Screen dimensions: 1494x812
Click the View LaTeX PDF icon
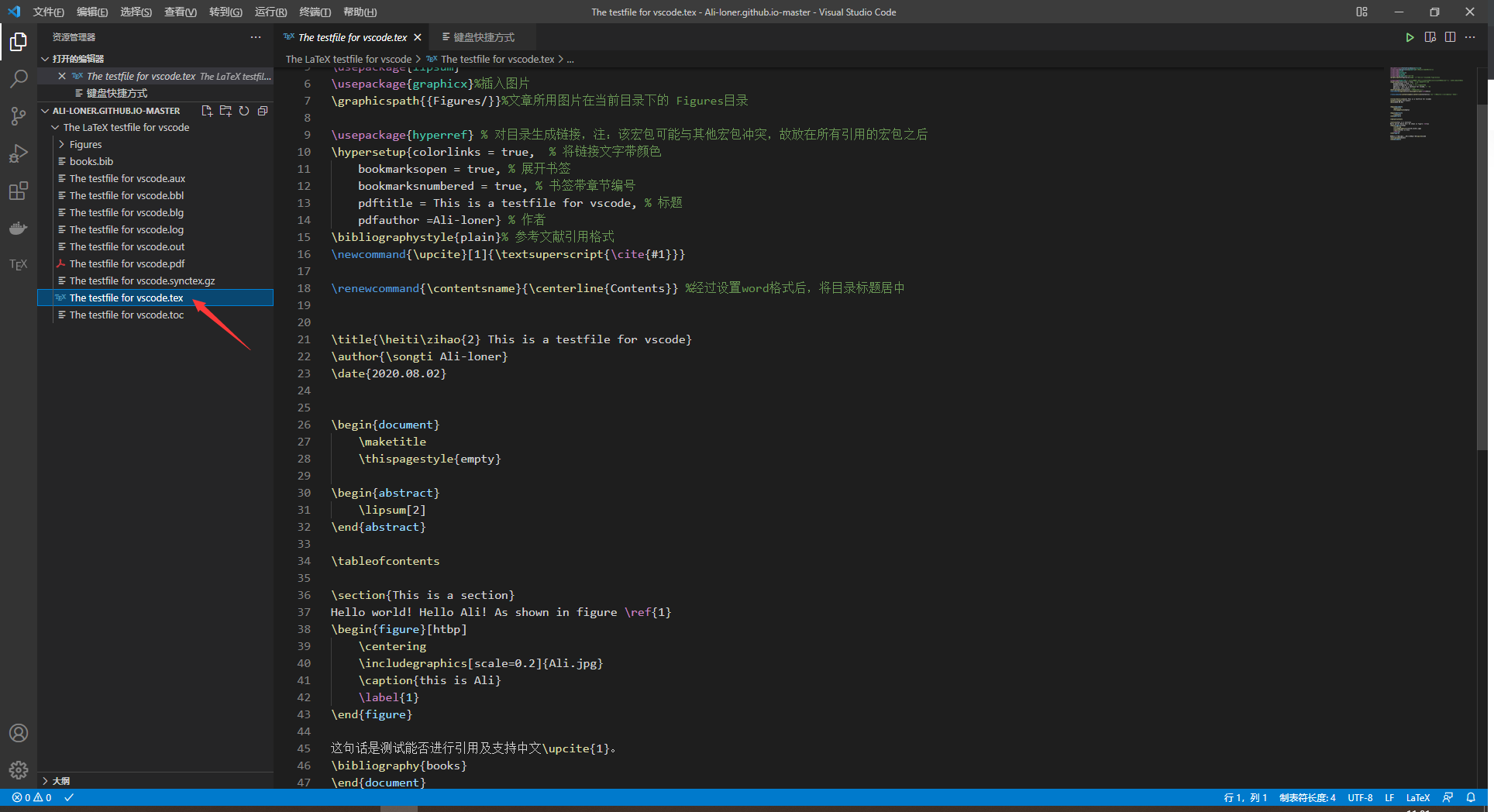pyautogui.click(x=1430, y=37)
